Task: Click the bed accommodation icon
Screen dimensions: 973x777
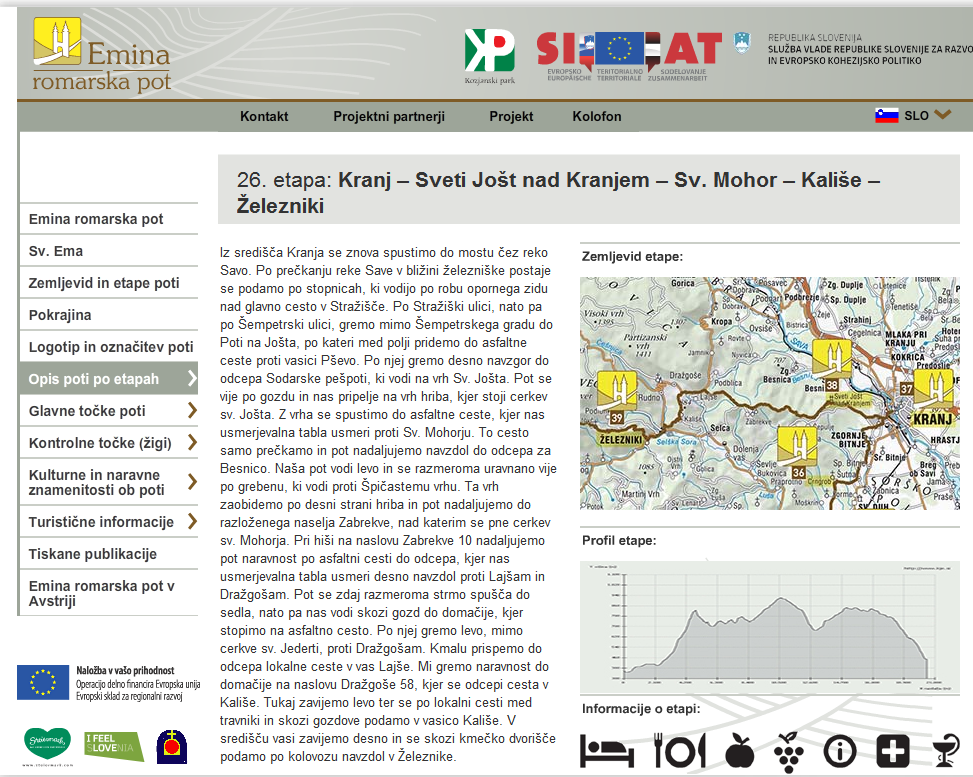Action: tap(606, 750)
